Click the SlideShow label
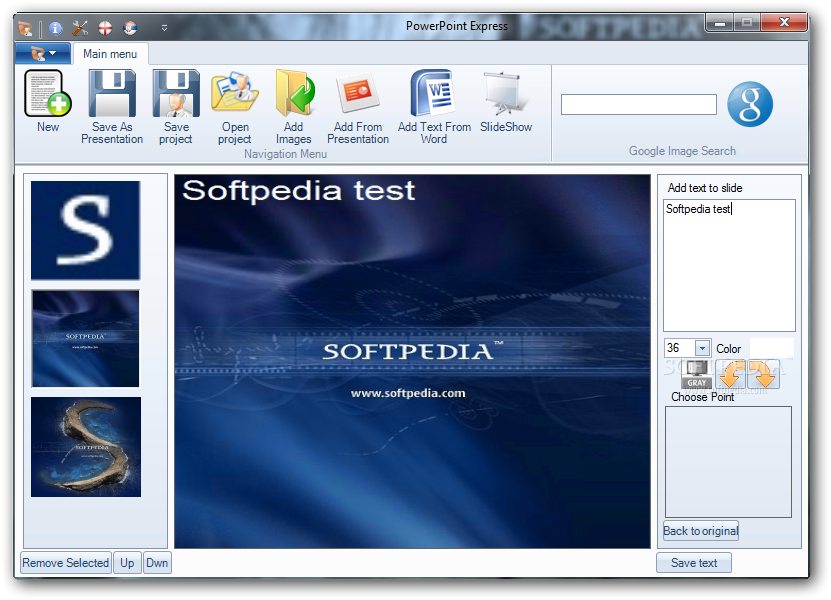Image resolution: width=831 pixels, height=600 pixels. pyautogui.click(x=506, y=127)
